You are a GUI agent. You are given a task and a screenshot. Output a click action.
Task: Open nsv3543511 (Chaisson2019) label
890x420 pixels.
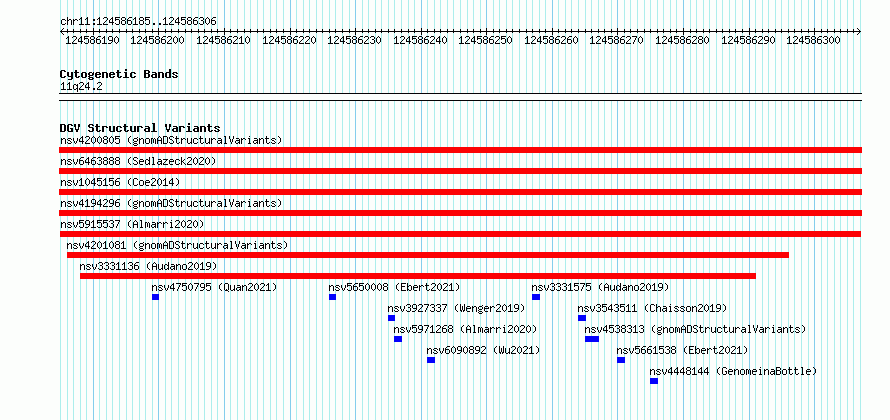click(x=652, y=308)
